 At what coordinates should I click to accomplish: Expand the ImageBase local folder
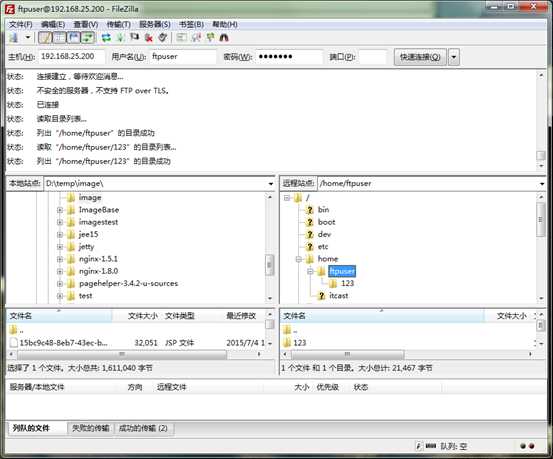click(60, 210)
